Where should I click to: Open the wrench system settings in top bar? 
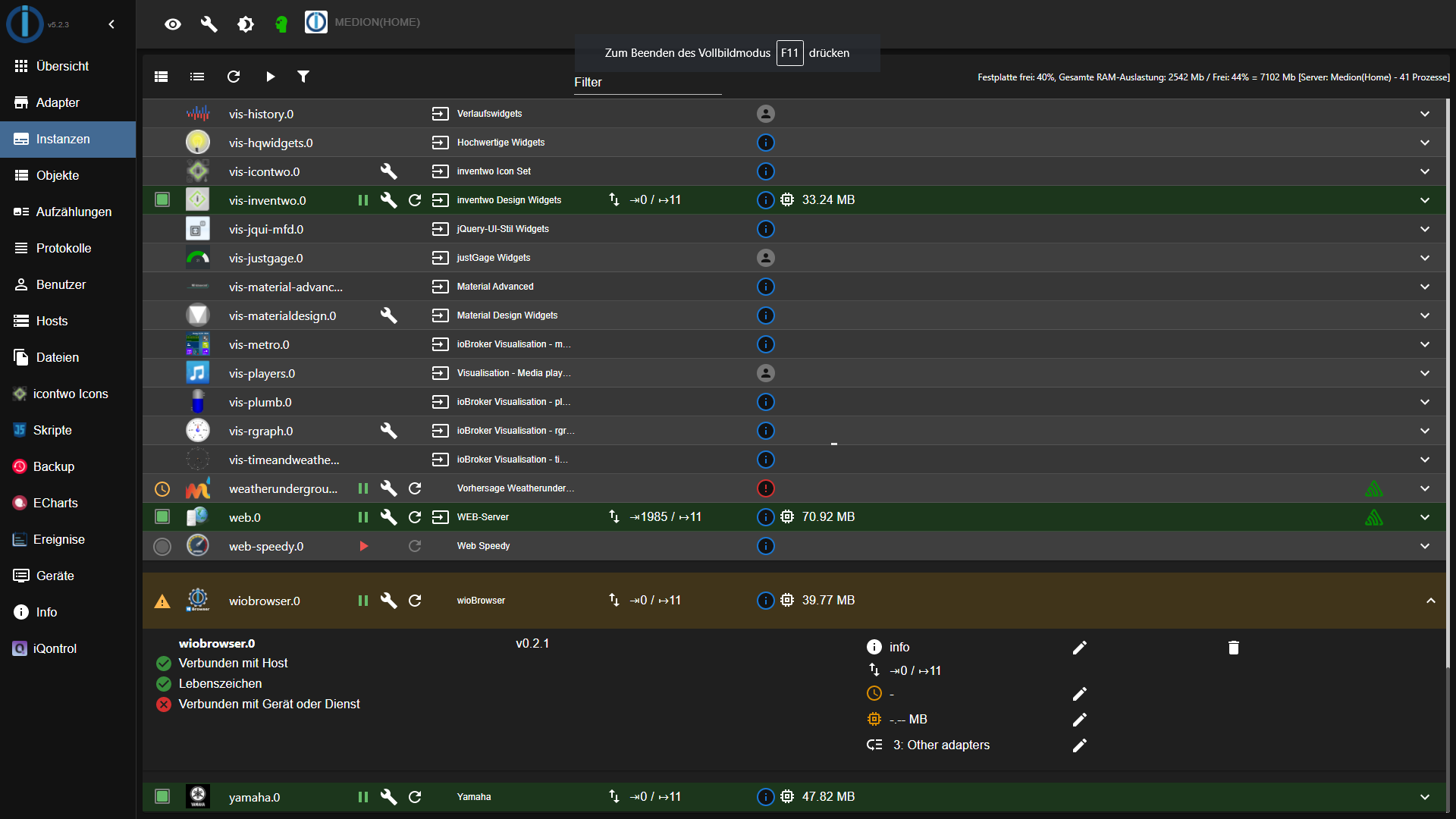coord(209,24)
